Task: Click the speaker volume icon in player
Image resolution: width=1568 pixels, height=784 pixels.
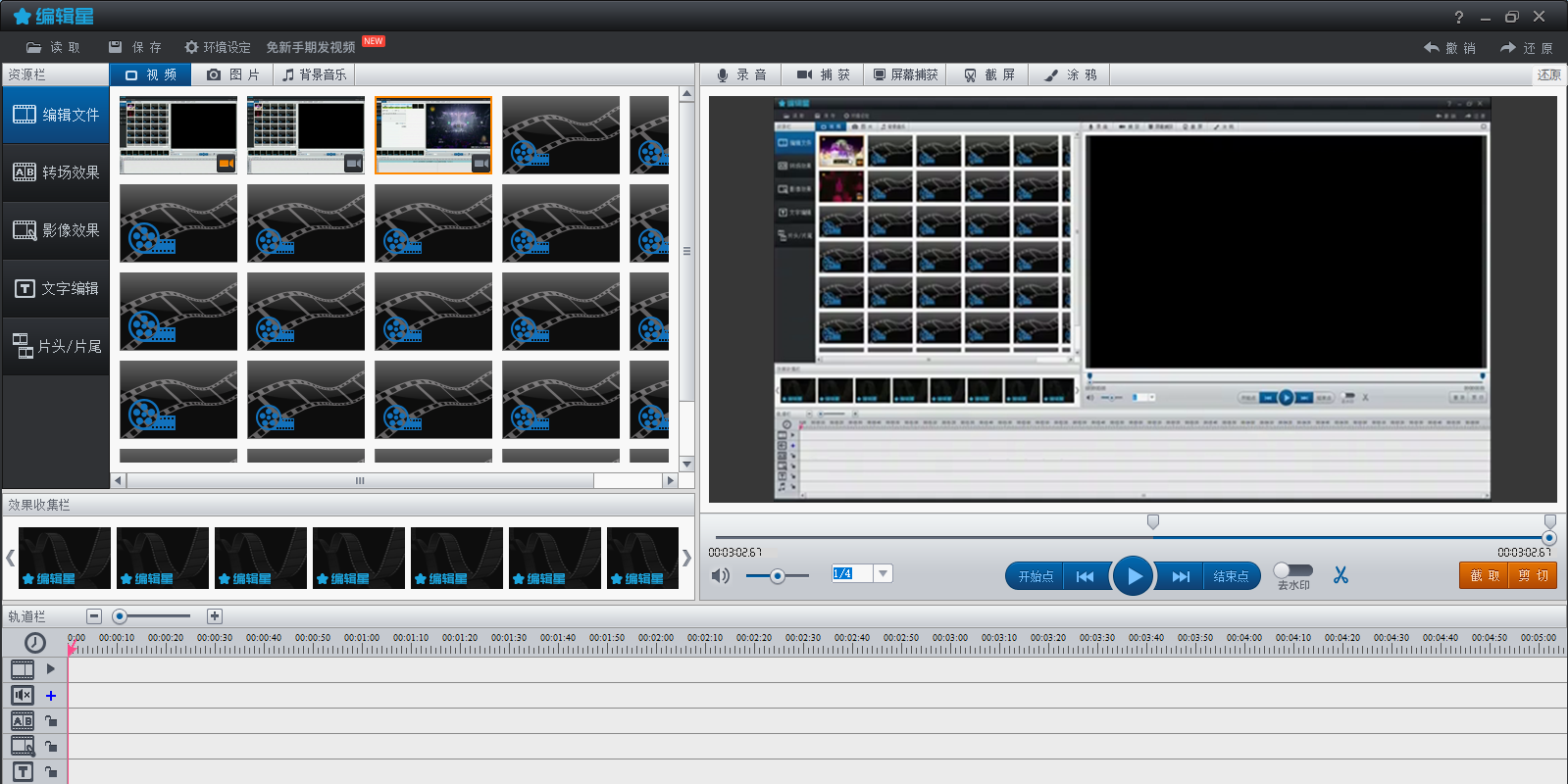Action: [x=721, y=575]
